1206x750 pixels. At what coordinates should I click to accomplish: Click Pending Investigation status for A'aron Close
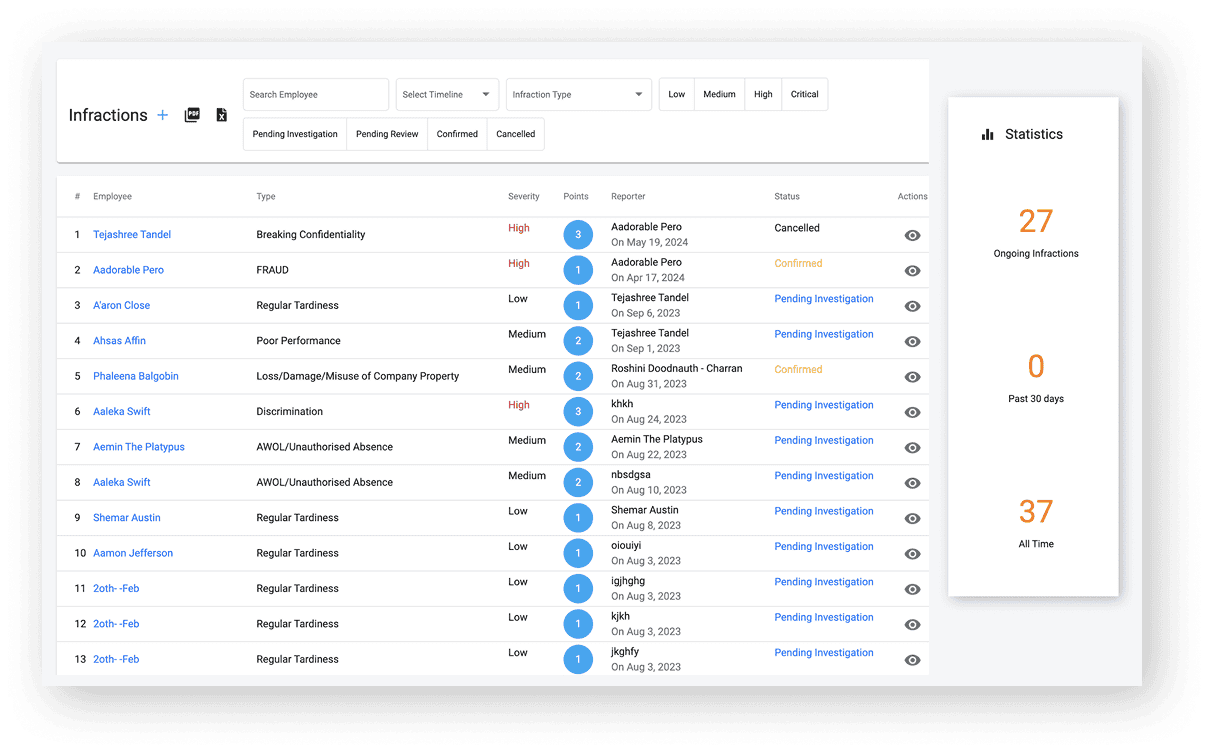(824, 299)
